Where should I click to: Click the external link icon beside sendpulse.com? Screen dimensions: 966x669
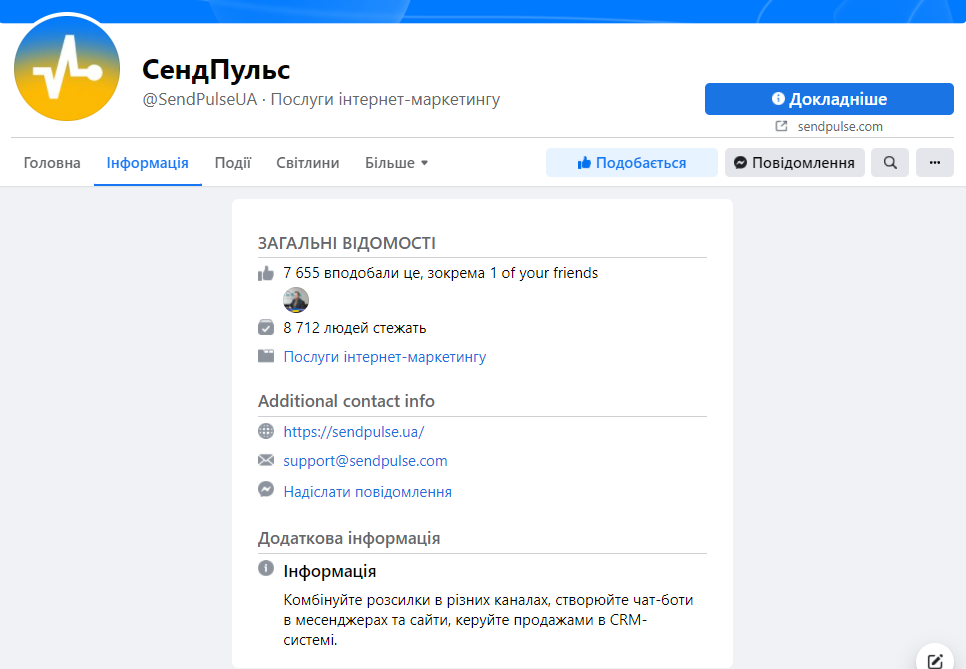click(x=781, y=126)
